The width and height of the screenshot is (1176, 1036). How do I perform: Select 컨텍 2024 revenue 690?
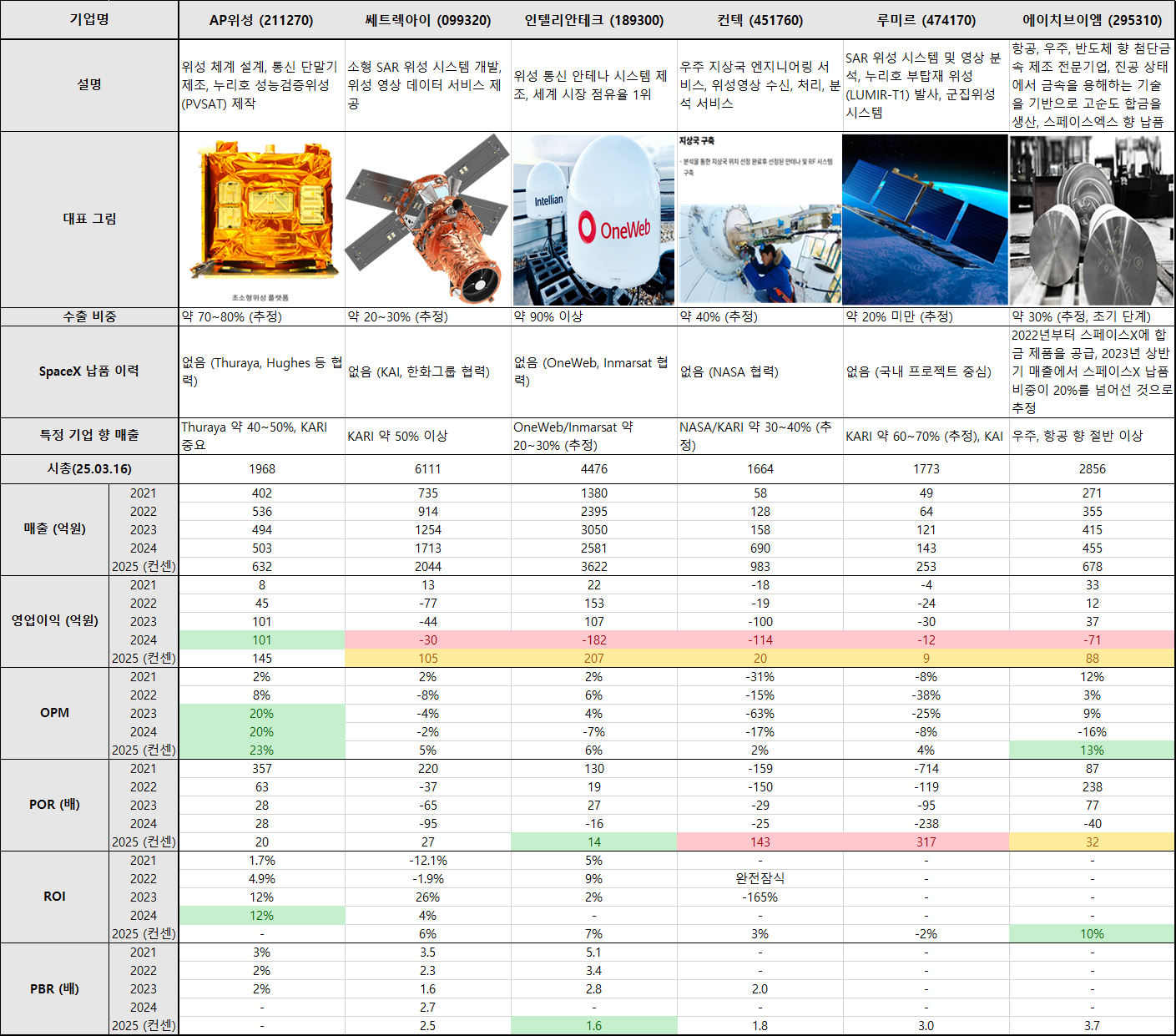point(760,548)
